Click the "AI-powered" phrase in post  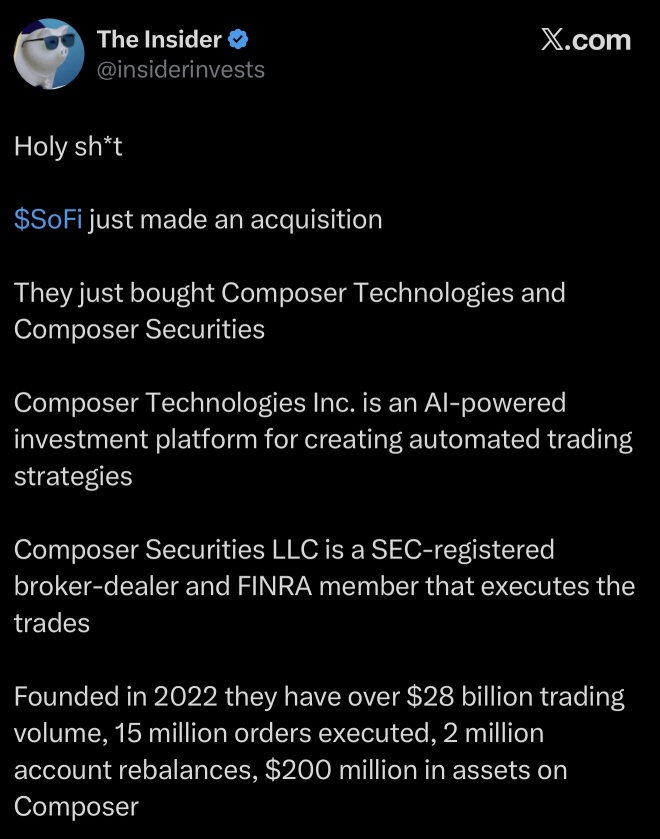pyautogui.click(x=495, y=403)
